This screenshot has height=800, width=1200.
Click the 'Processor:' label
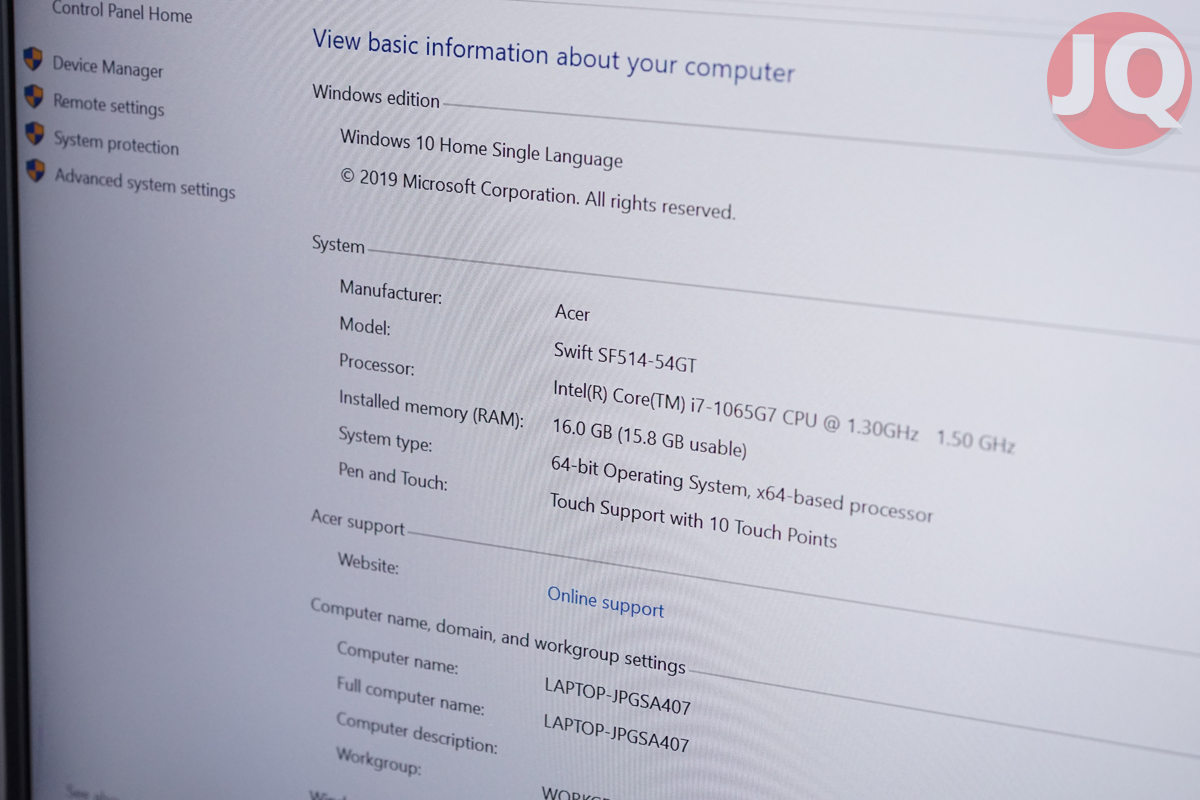click(x=376, y=365)
